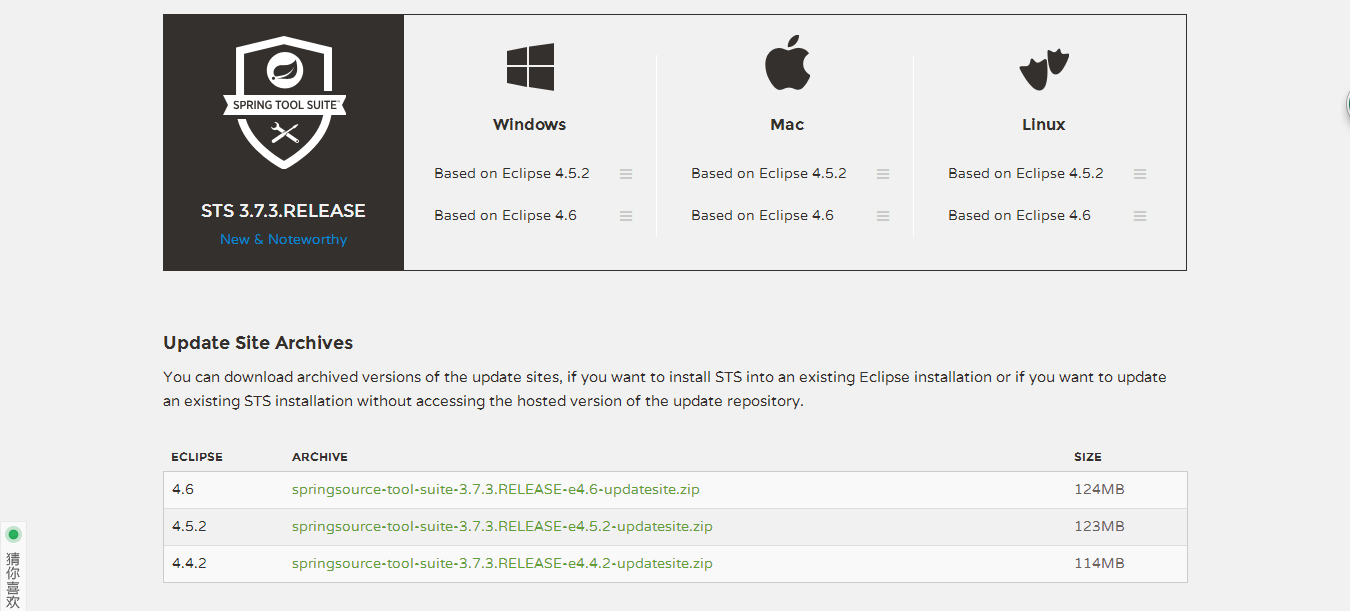Click the Windows logo icon
Image resolution: width=1350 pixels, height=611 pixels.
[530, 67]
